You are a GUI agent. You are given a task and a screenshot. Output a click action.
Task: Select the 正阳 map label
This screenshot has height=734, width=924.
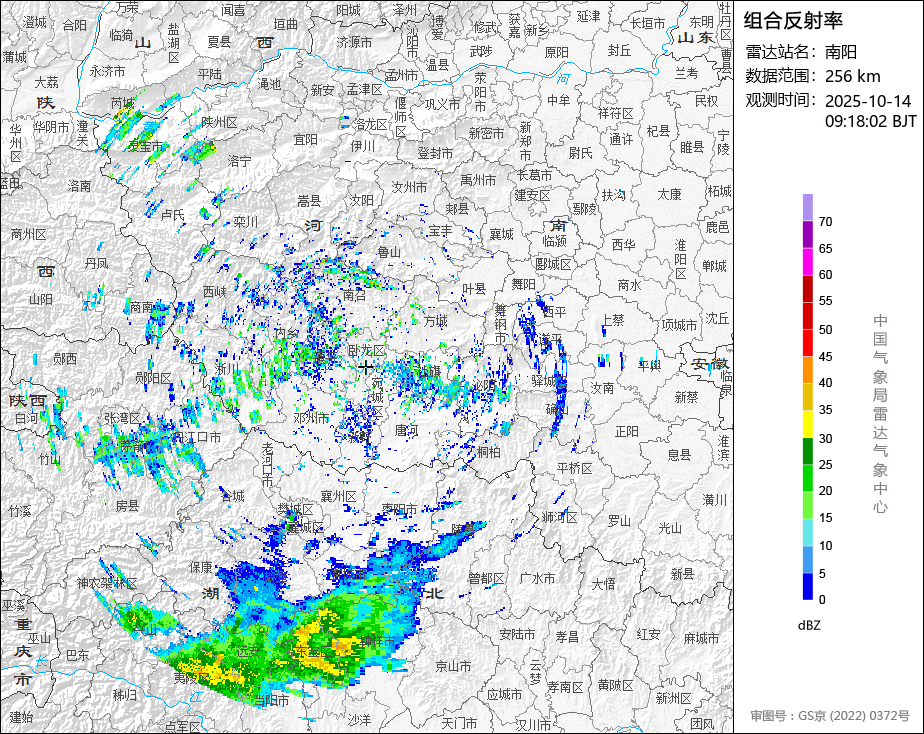626,432
